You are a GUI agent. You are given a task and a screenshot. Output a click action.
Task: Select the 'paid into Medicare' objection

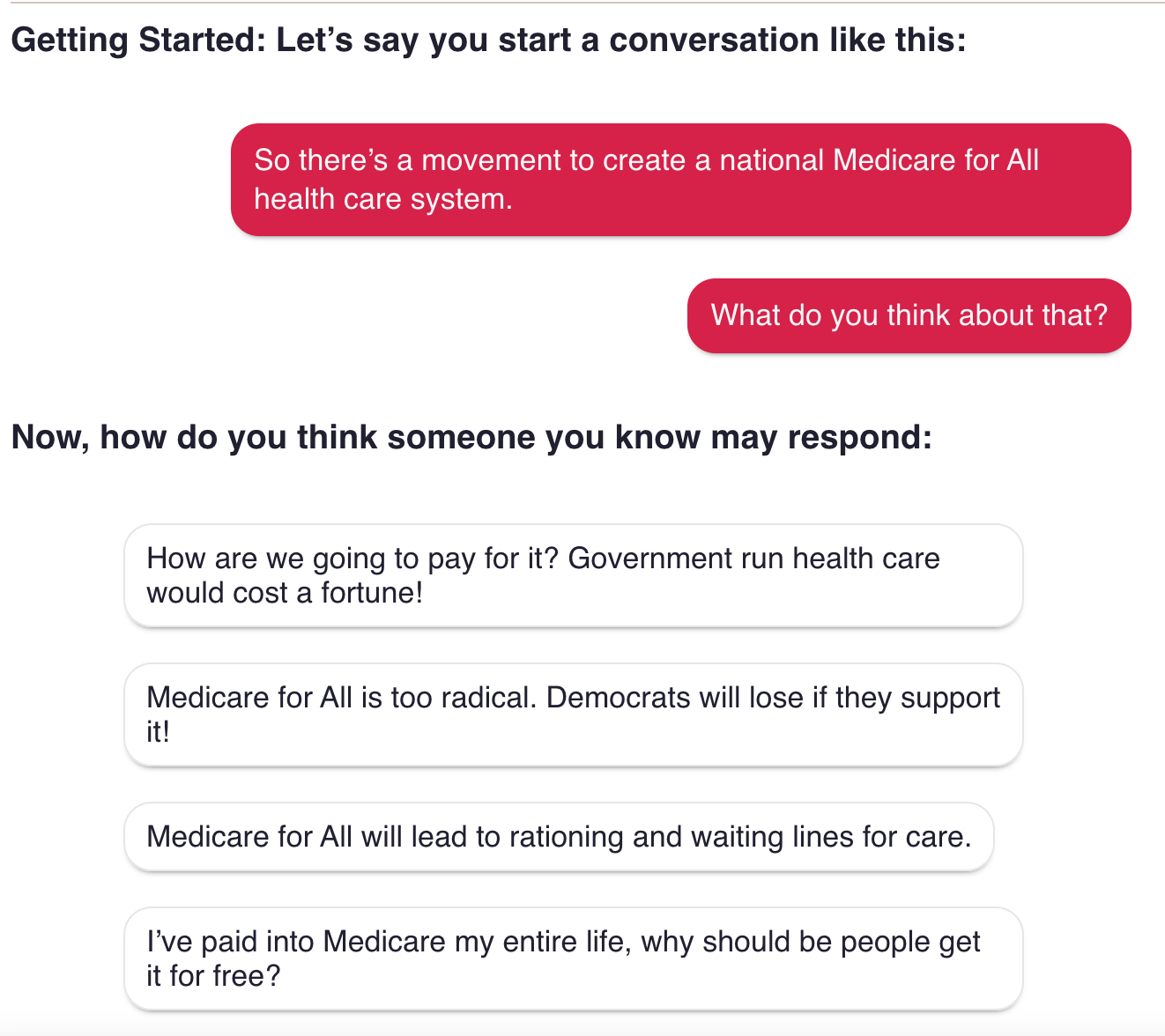[x=573, y=958]
